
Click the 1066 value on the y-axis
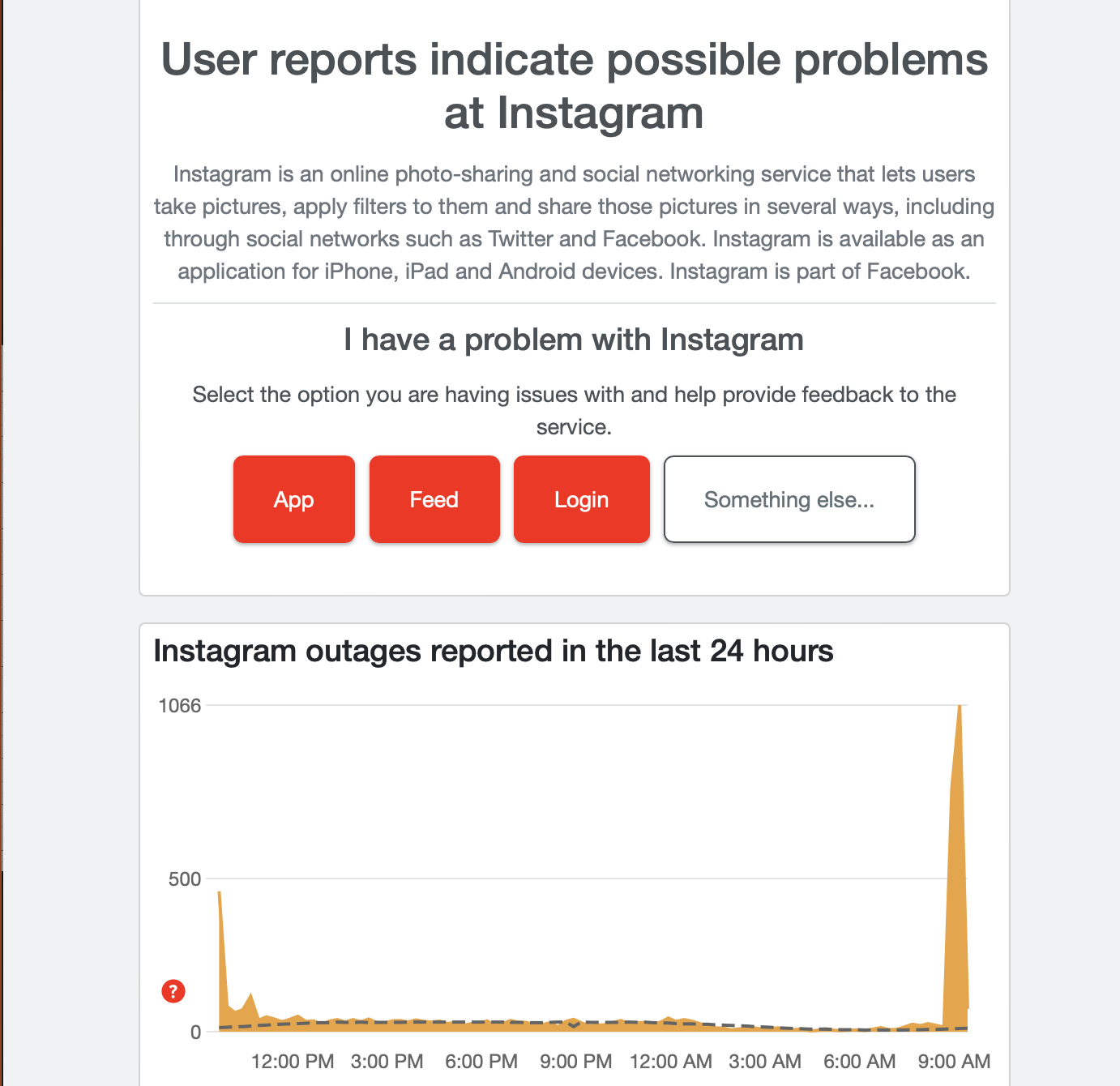point(180,706)
